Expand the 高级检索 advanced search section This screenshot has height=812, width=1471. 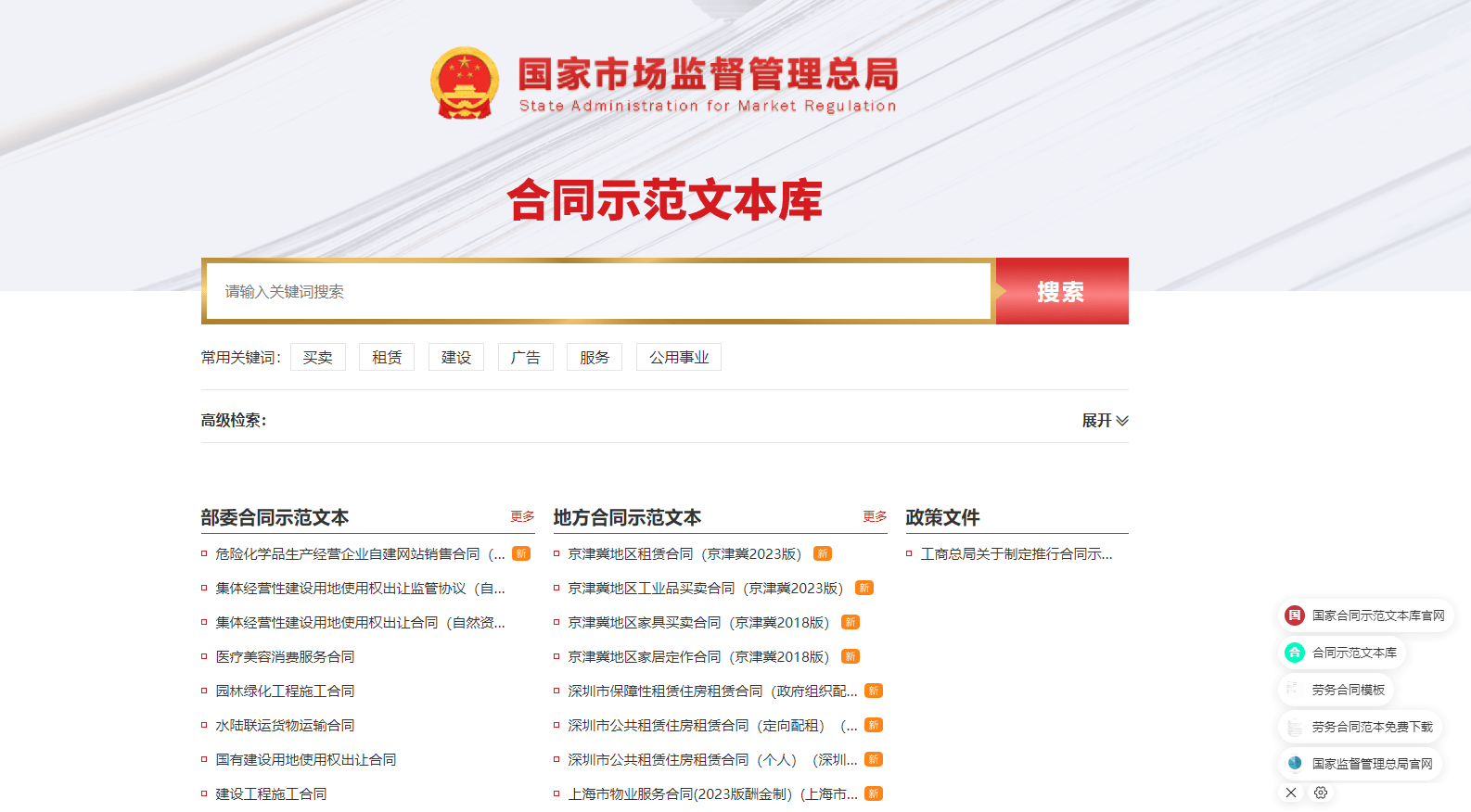click(x=1105, y=421)
